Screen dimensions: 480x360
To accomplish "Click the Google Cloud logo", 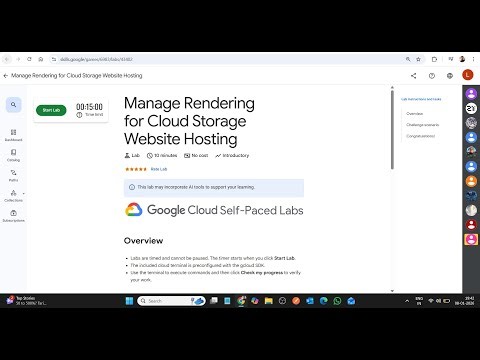I will point(134,210).
